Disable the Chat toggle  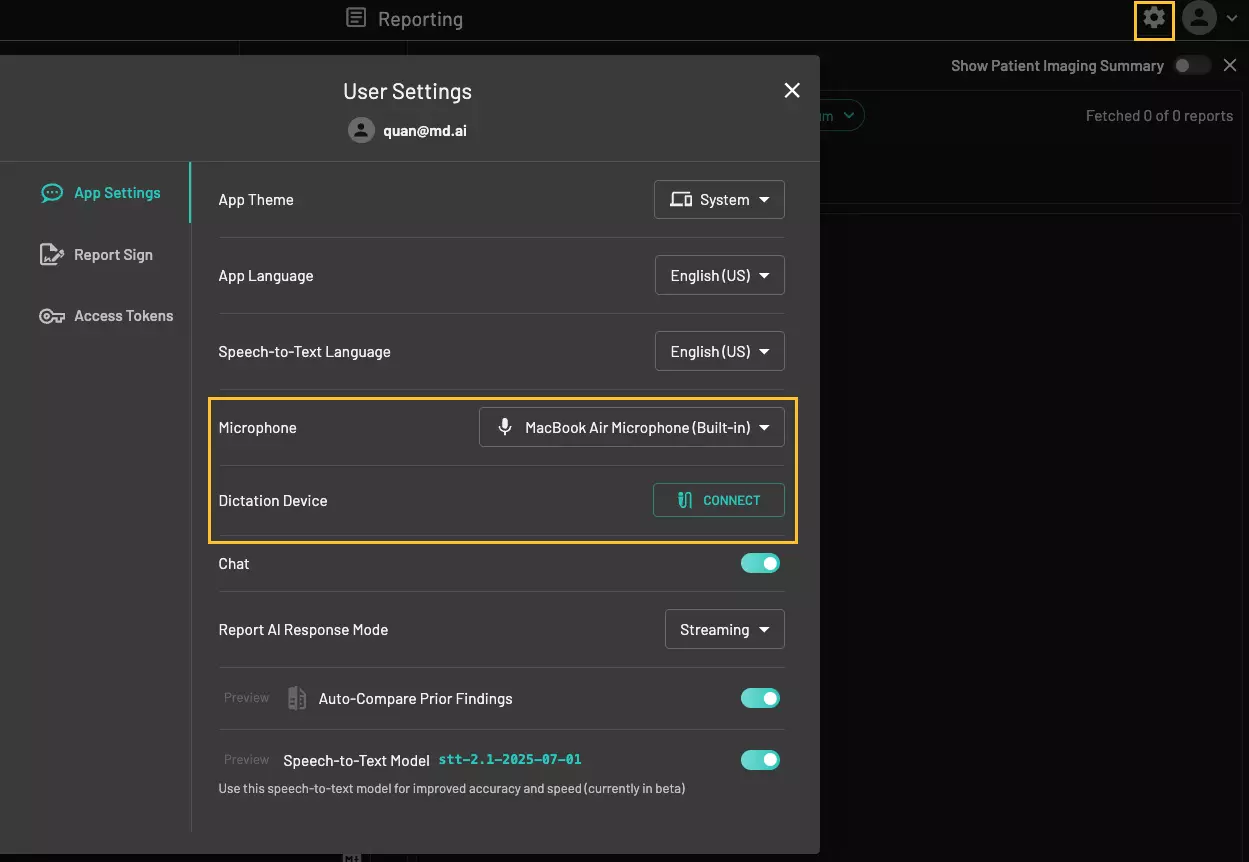(x=760, y=564)
